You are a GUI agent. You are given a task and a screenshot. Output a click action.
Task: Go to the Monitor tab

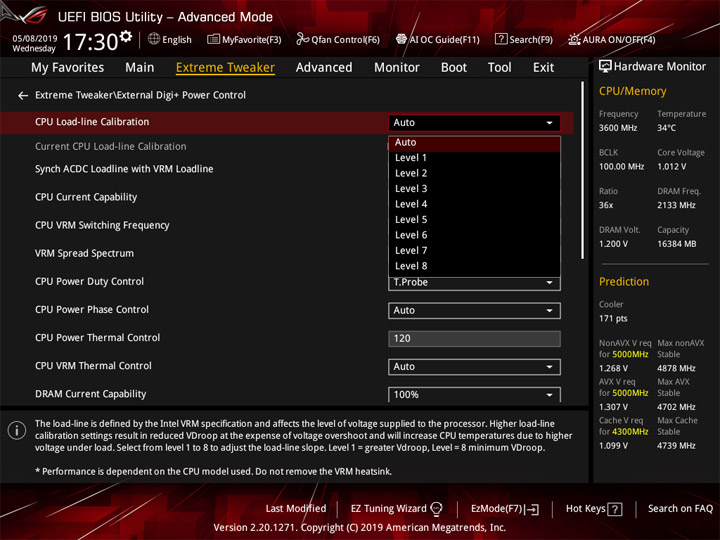pyautogui.click(x=397, y=68)
